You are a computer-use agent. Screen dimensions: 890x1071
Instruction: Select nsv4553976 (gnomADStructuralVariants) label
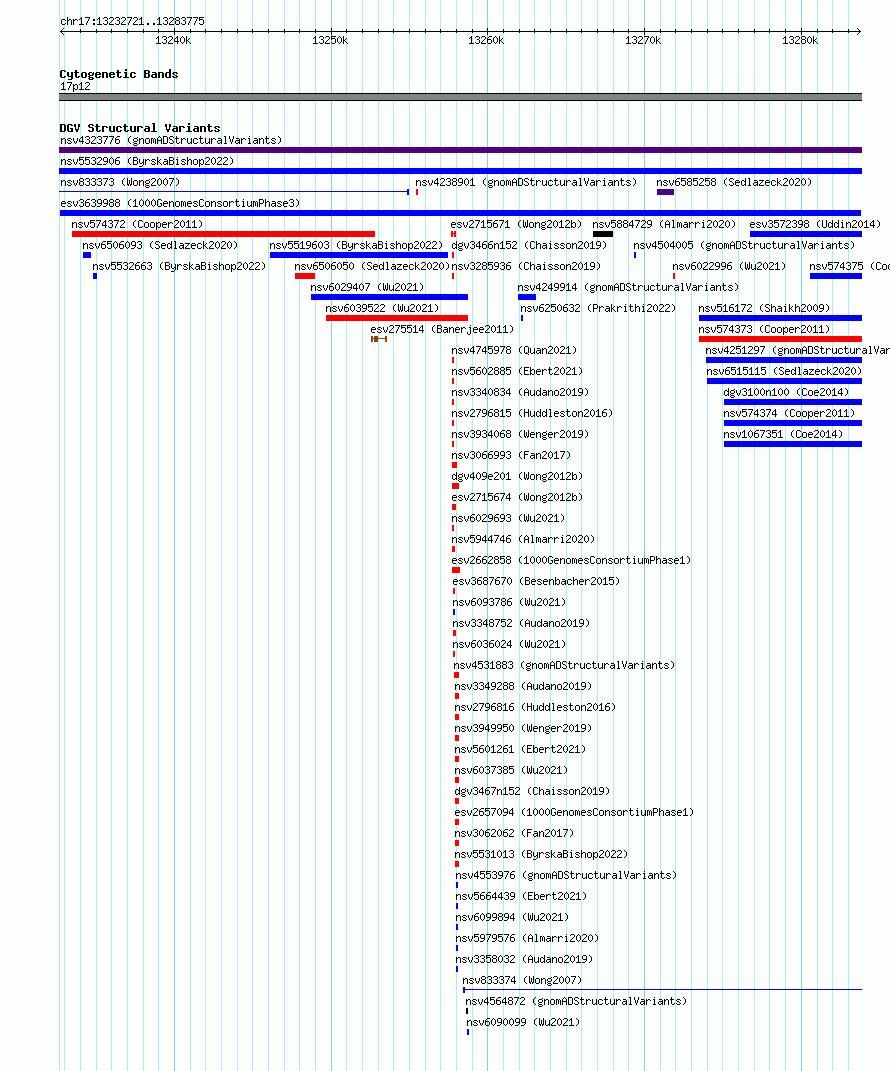pyautogui.click(x=566, y=876)
